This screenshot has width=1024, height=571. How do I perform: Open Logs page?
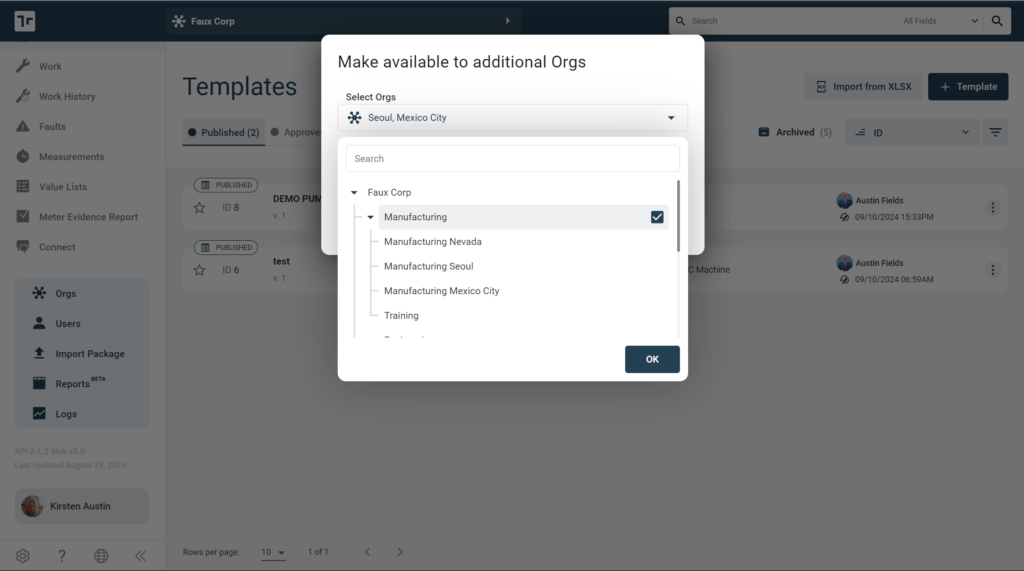tap(66, 414)
